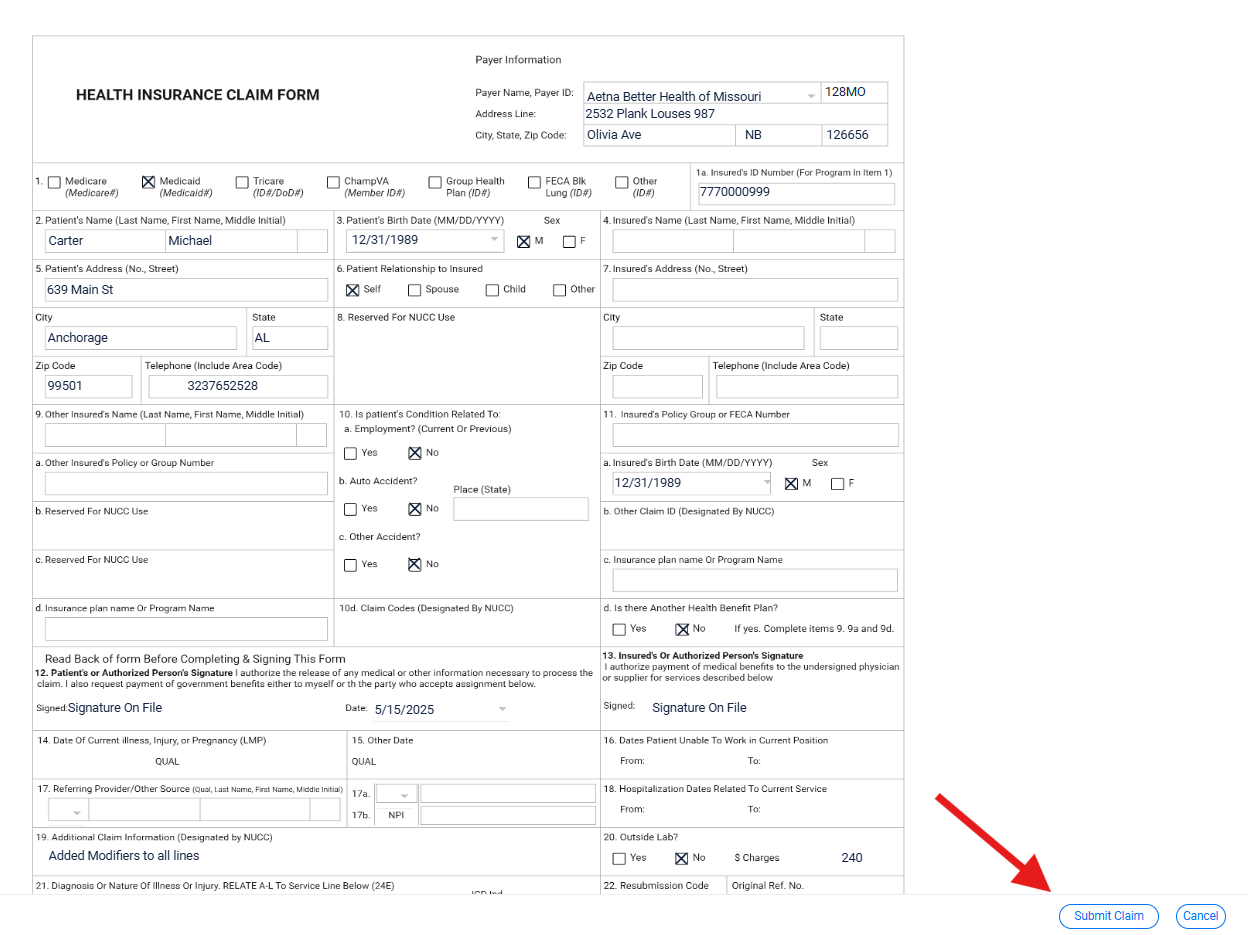This screenshot has width=1248, height=935.
Task: Click Additional Claim Information text
Action: click(124, 856)
